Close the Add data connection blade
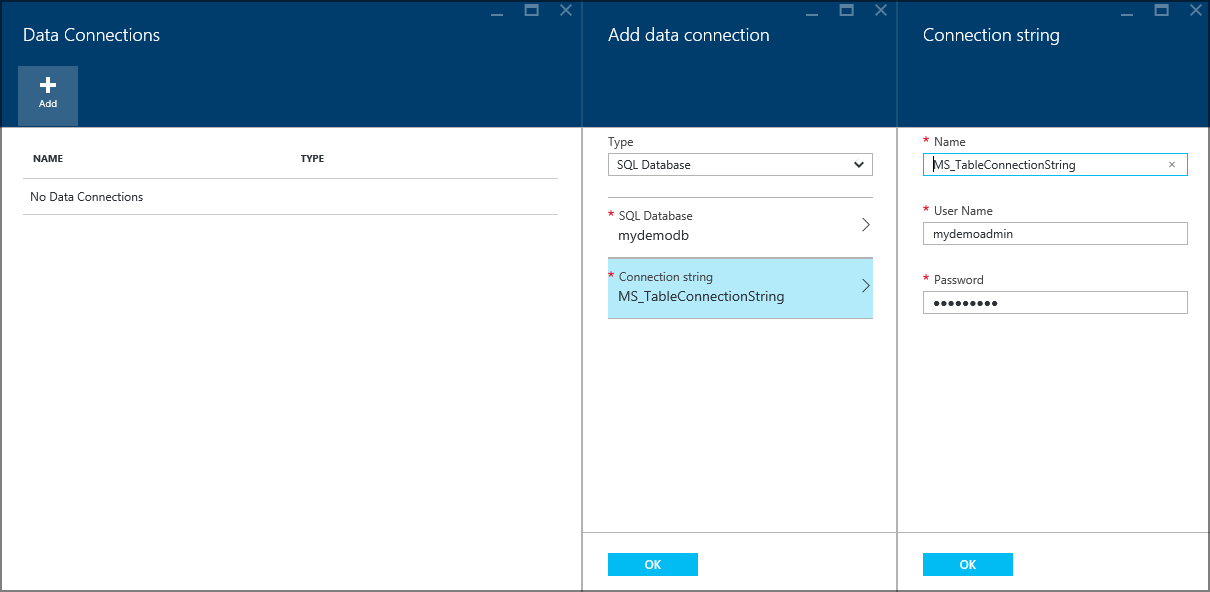The width and height of the screenshot is (1210, 592). (879, 10)
